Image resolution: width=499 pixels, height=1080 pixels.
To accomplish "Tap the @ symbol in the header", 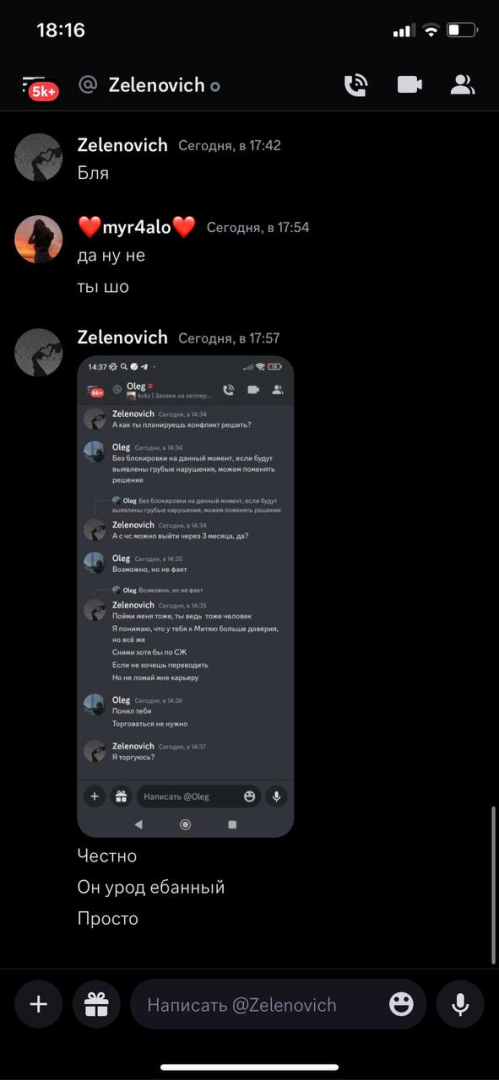I will (x=88, y=85).
